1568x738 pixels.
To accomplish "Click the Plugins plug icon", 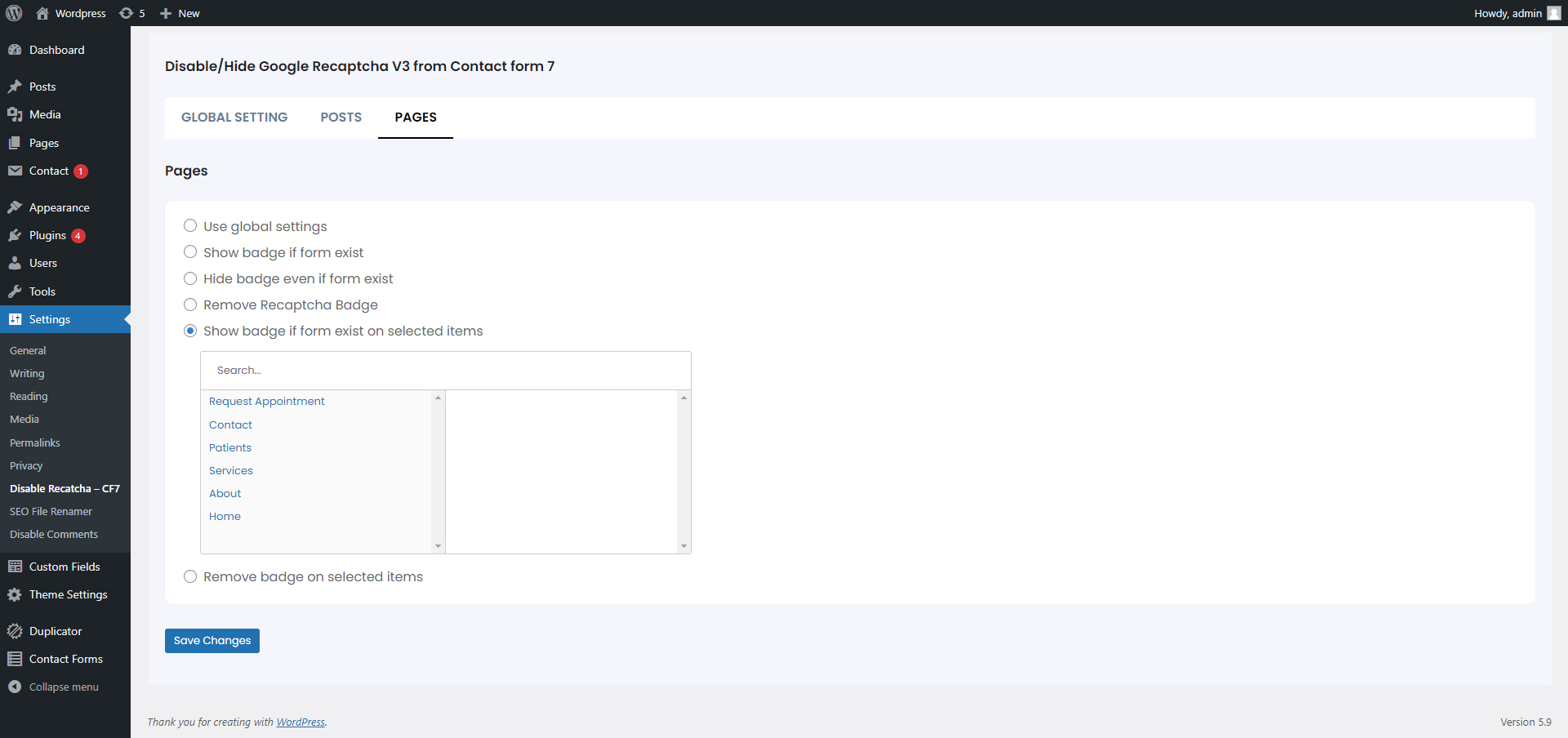I will 15,235.
